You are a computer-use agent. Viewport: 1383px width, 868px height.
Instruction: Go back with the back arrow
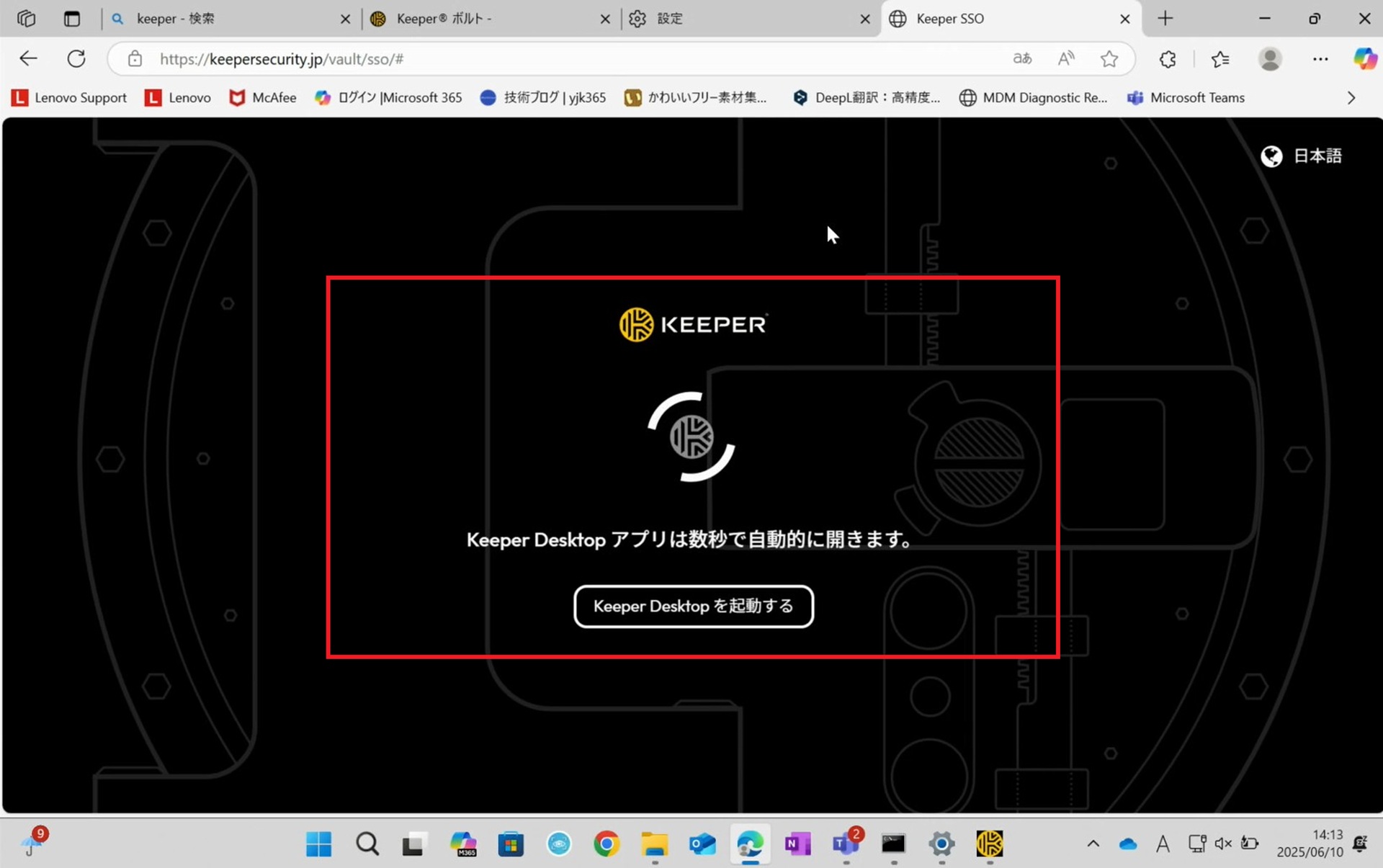pyautogui.click(x=28, y=58)
